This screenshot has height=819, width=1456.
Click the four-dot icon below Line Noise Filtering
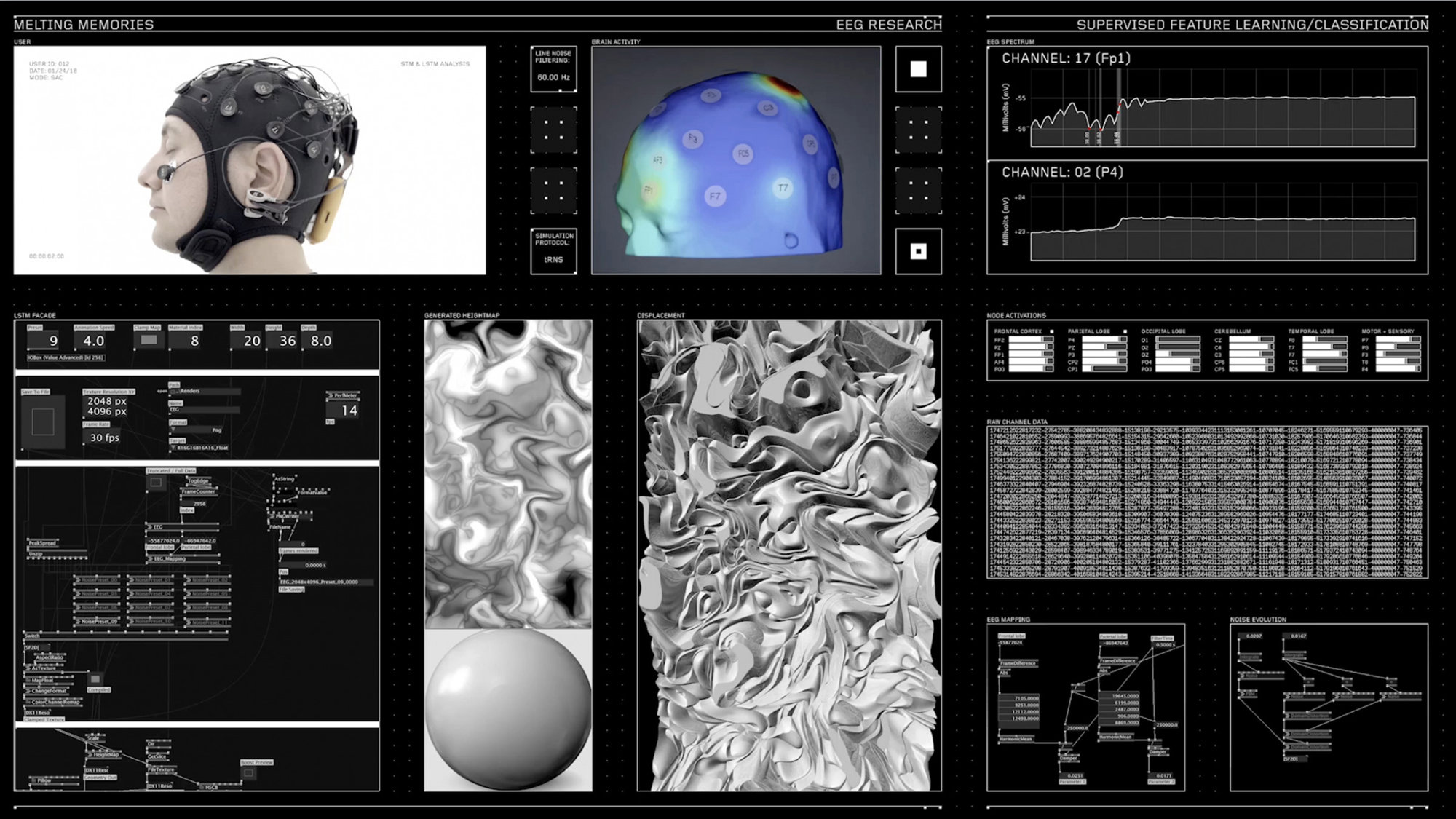[553, 130]
